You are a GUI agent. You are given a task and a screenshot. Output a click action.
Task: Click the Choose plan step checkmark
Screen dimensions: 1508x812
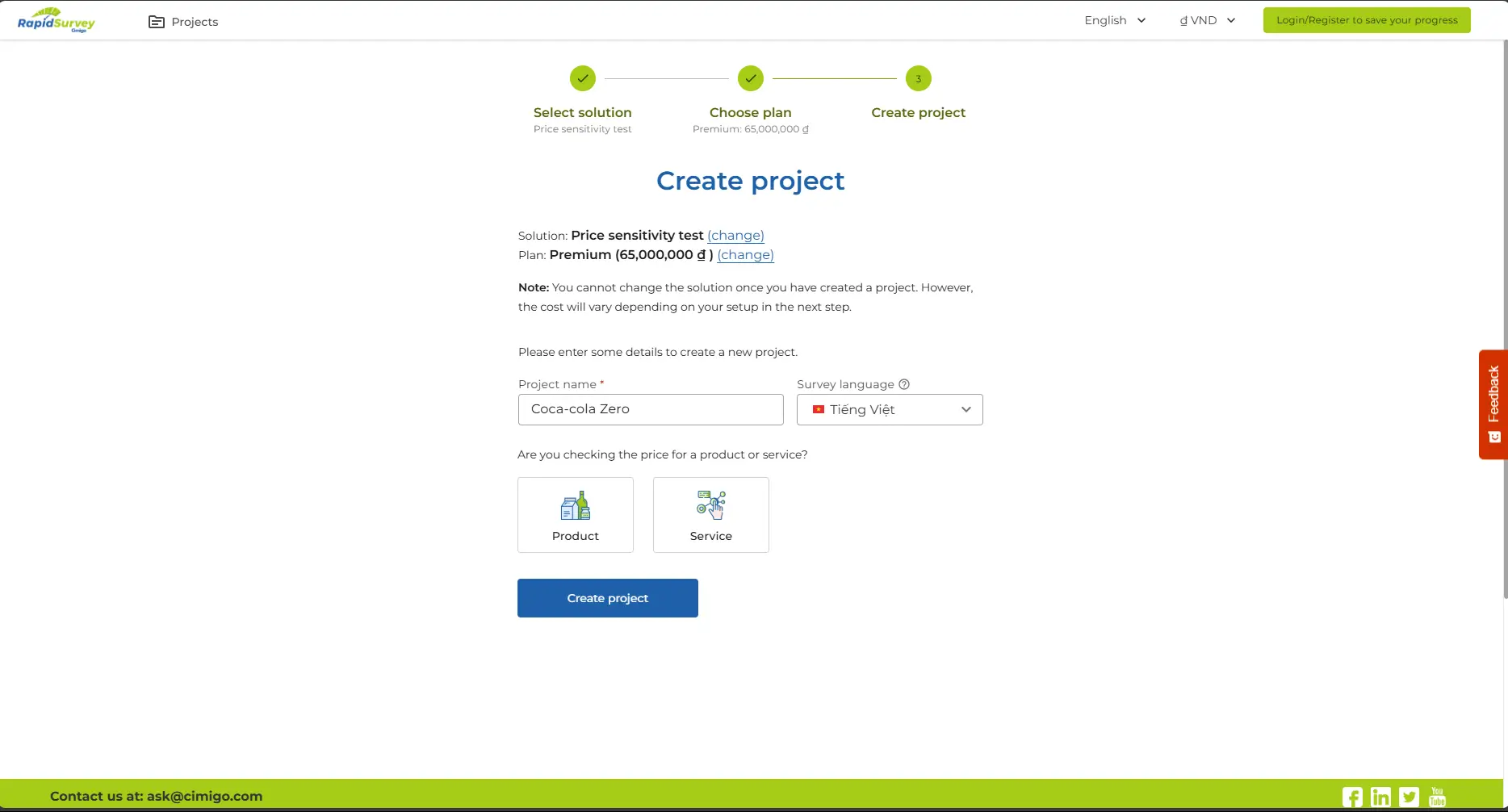point(750,78)
